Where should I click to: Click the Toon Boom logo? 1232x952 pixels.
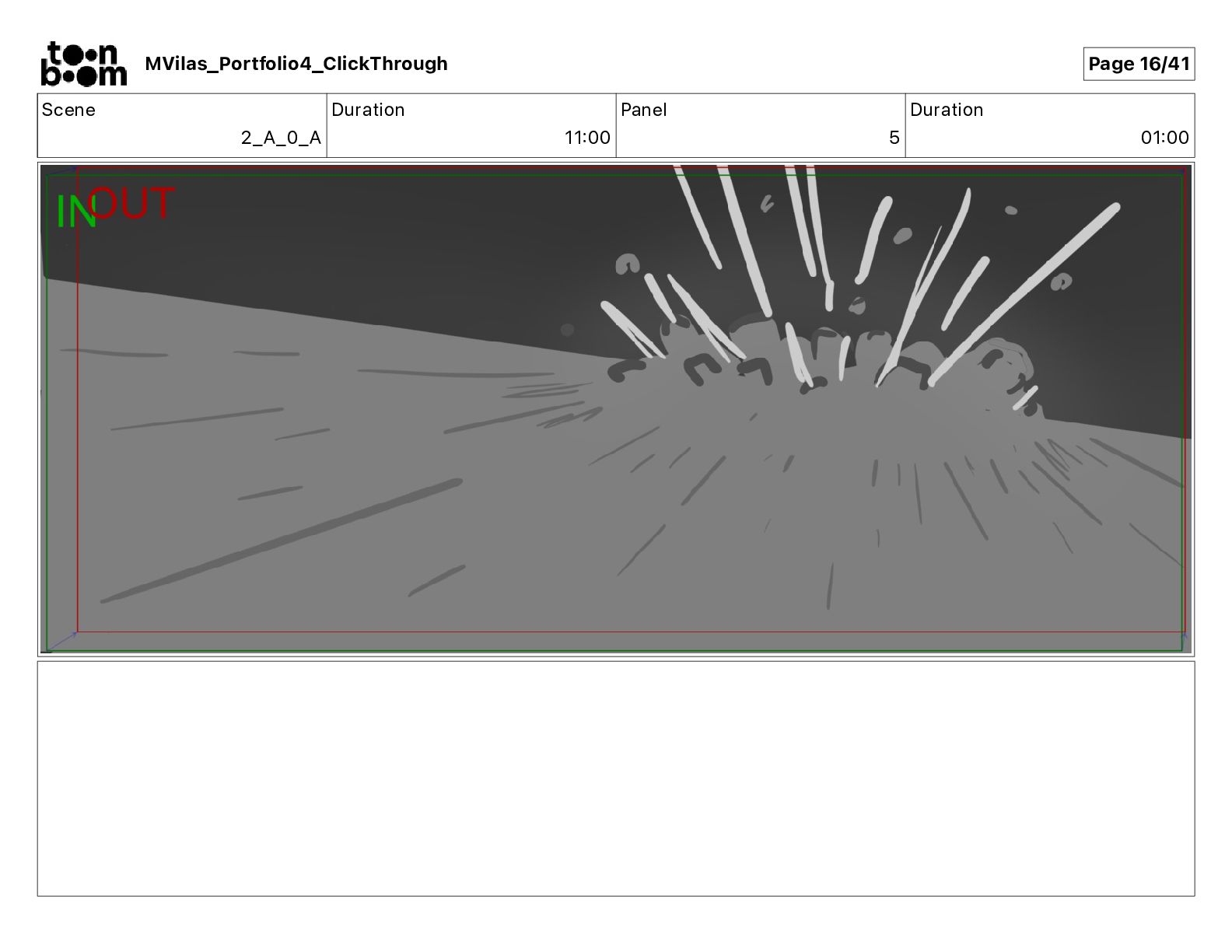[x=83, y=64]
